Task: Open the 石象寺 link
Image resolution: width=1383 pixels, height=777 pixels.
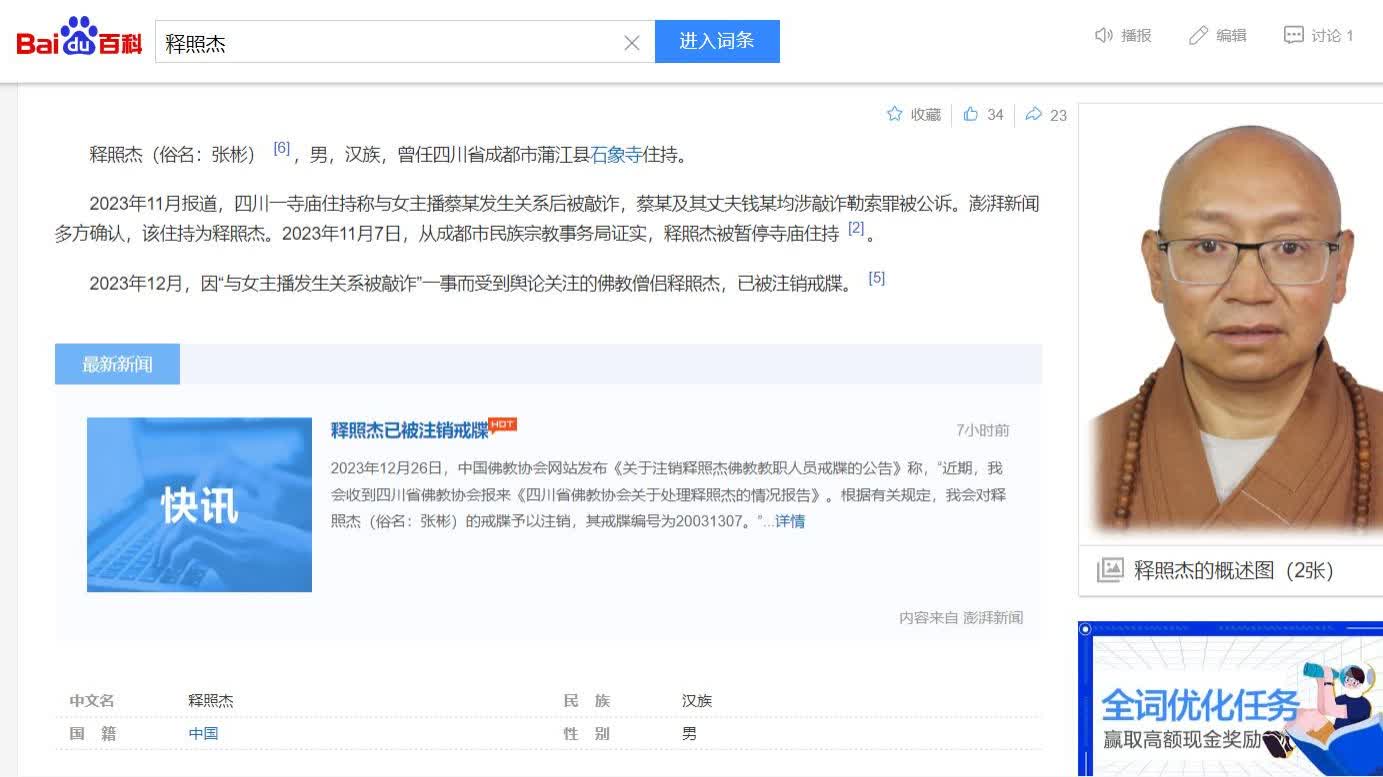Action: (x=616, y=155)
